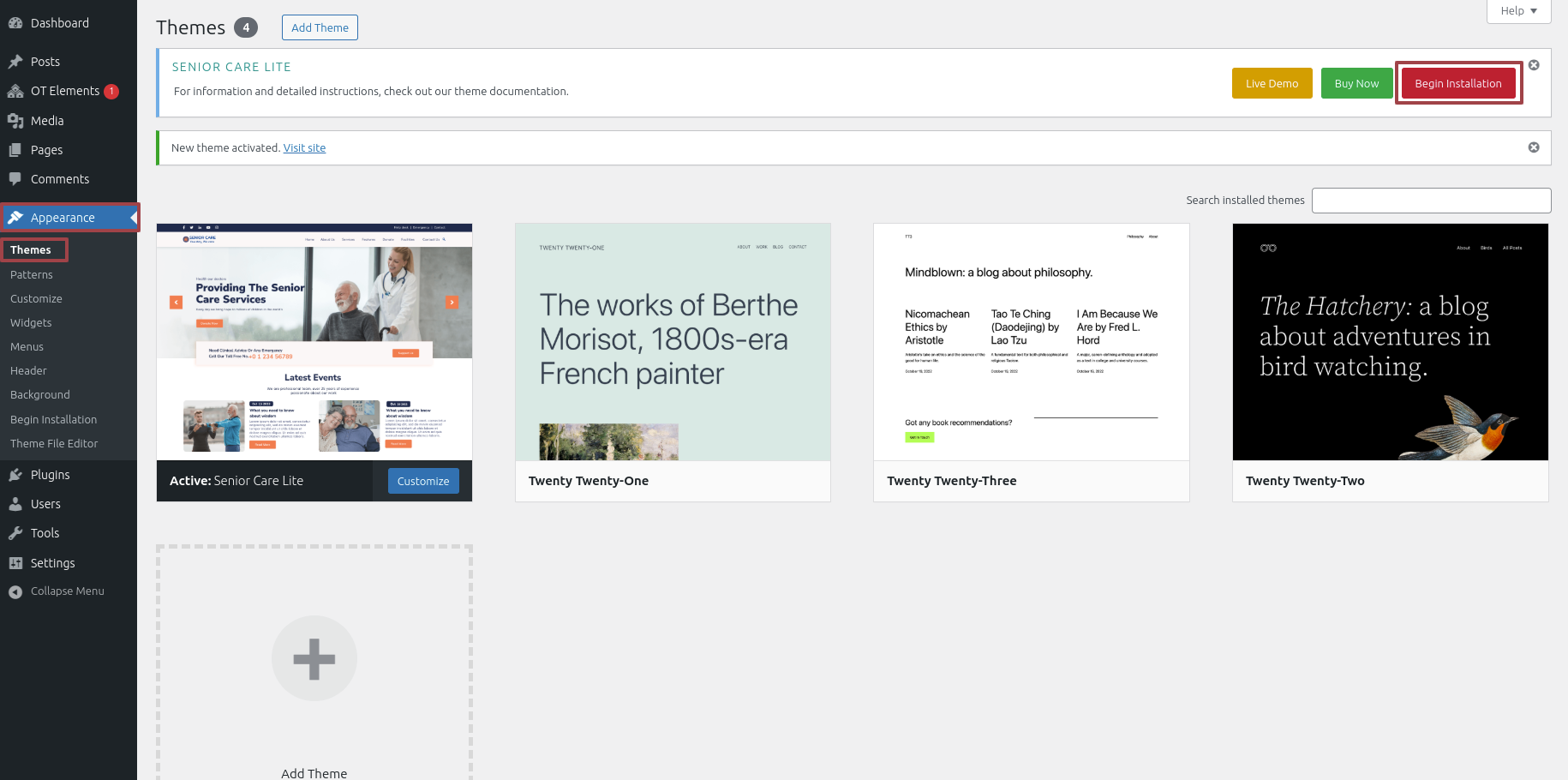Select Customize submenu item
This screenshot has height=780, width=1568.
coord(36,298)
